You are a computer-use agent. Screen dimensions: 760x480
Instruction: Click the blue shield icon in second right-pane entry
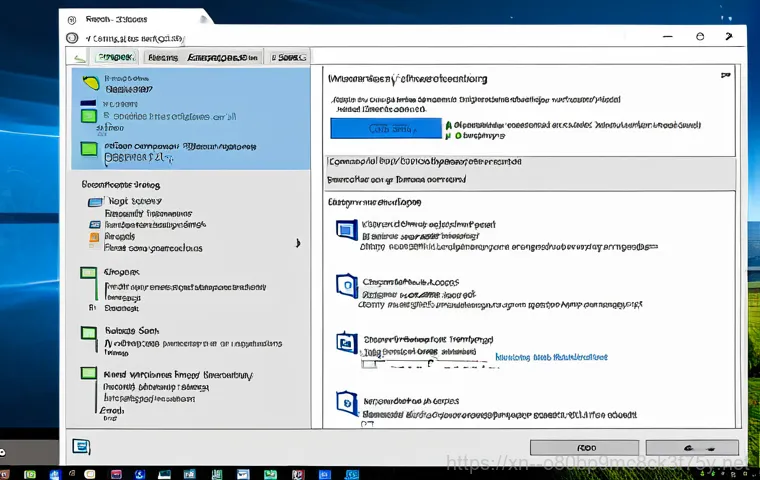click(x=346, y=287)
